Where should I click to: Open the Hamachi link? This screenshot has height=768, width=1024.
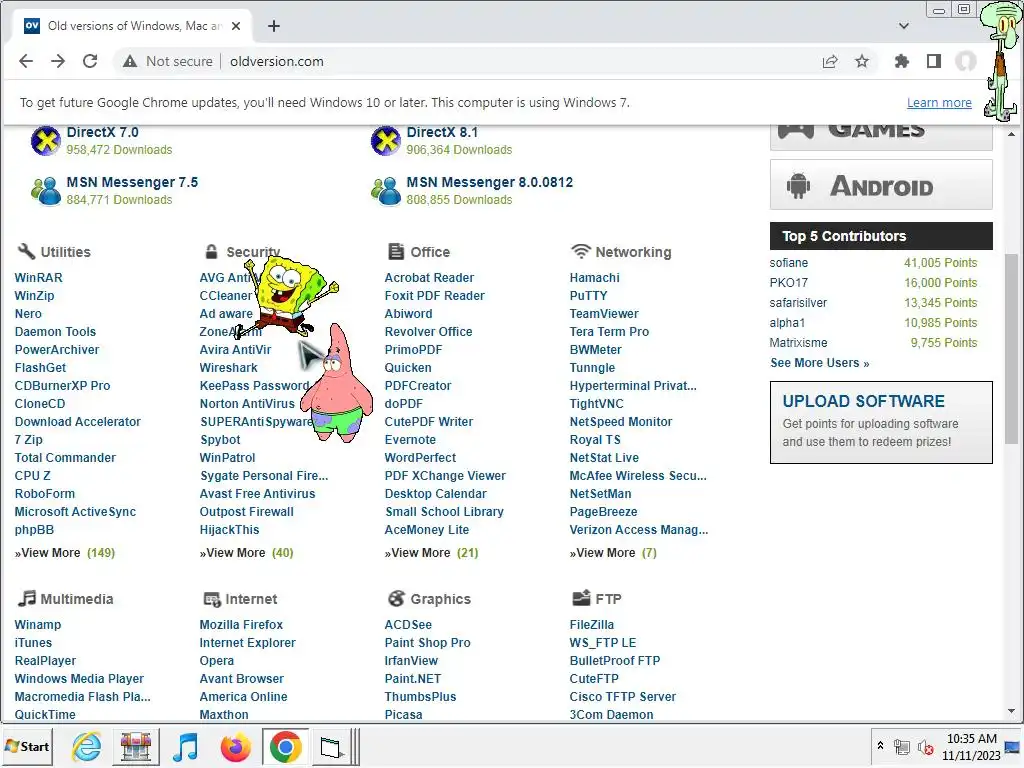point(594,278)
